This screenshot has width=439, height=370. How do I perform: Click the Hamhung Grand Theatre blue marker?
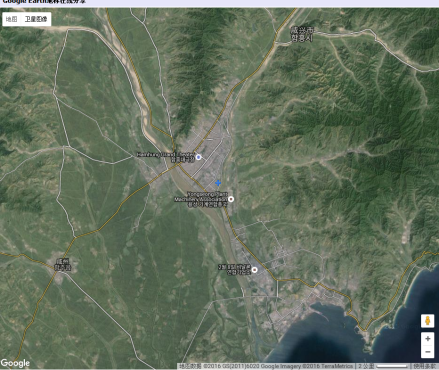[x=199, y=157]
